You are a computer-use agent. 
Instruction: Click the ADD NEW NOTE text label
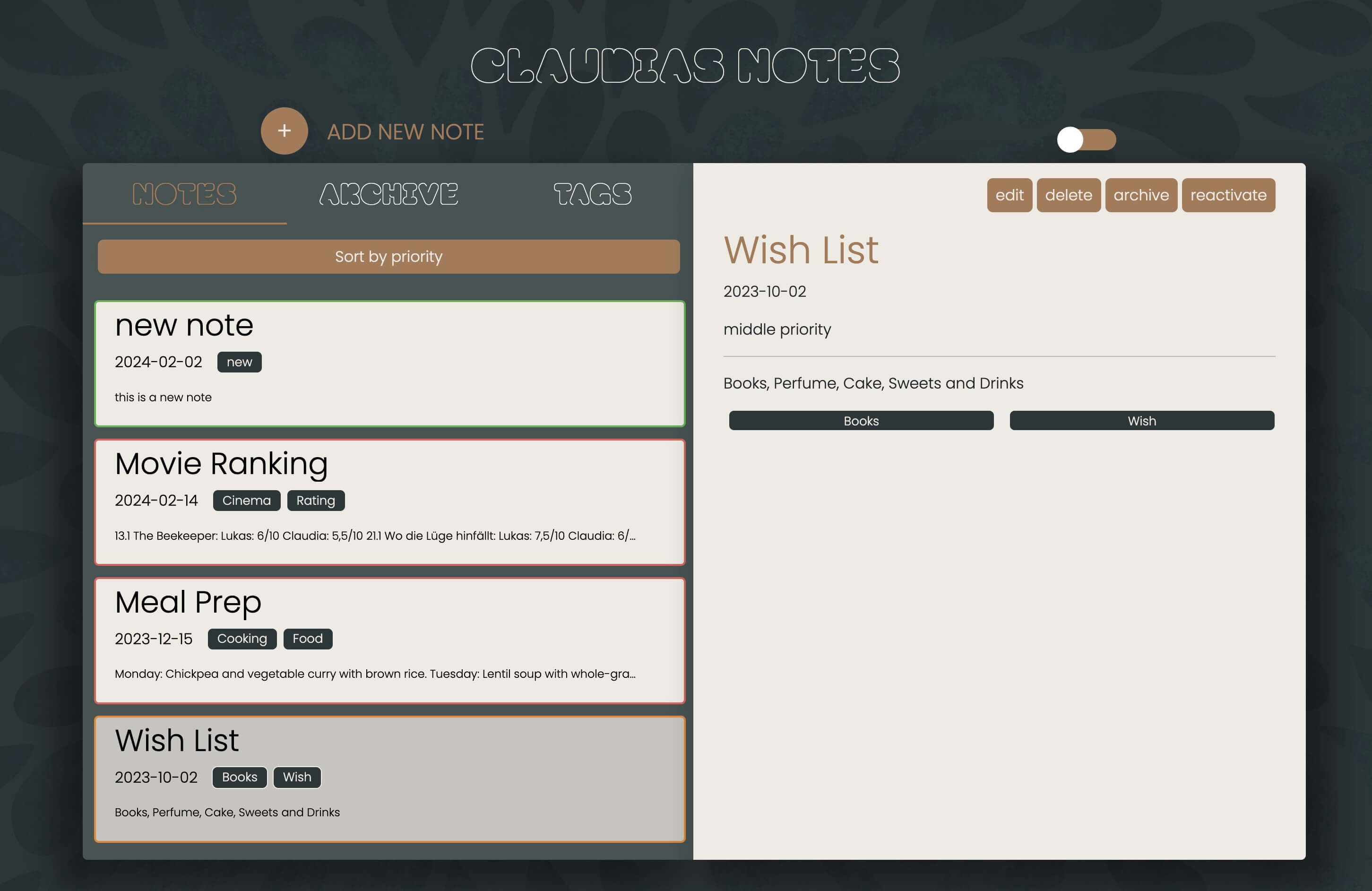tap(405, 132)
